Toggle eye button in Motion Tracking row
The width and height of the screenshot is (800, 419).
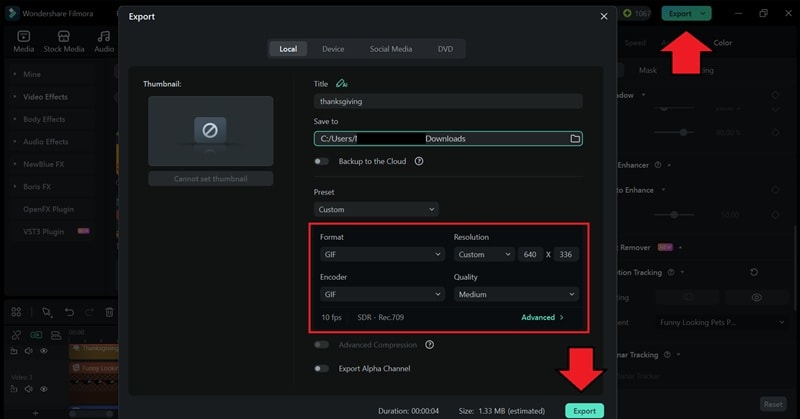click(756, 297)
